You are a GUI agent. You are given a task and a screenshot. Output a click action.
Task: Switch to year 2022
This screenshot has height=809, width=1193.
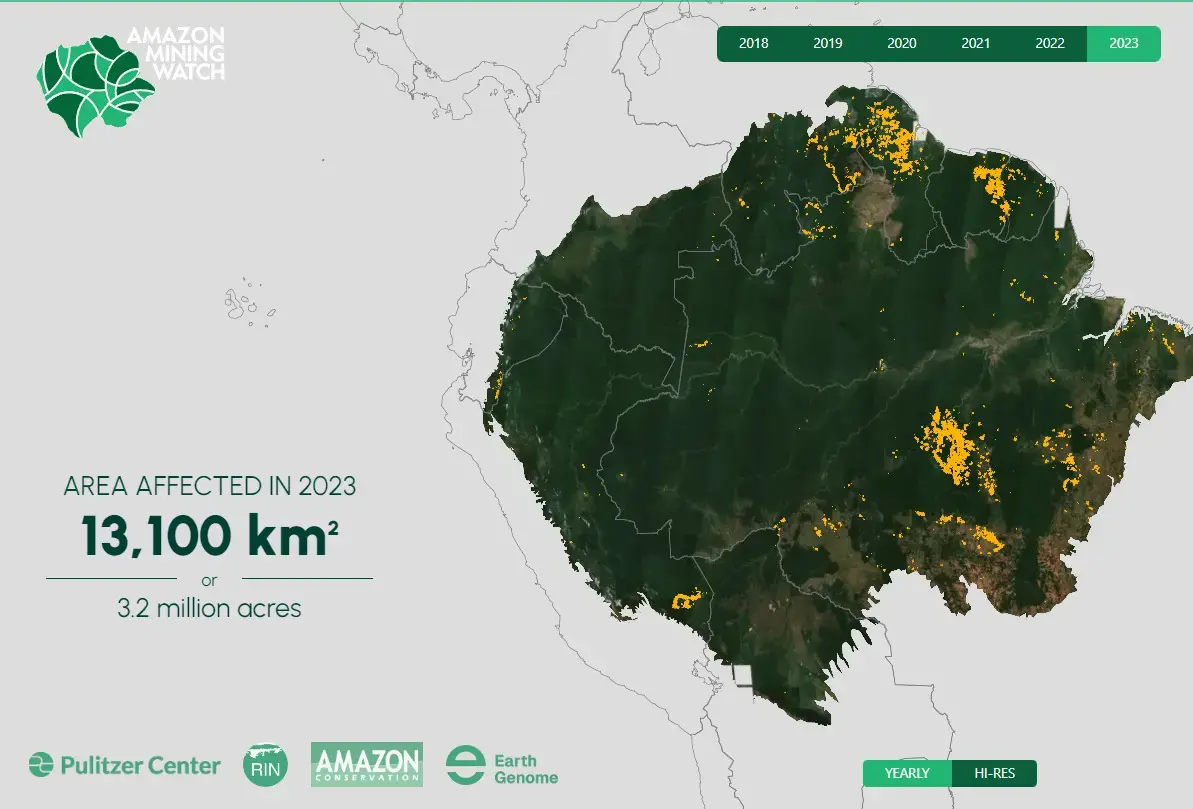point(1049,44)
